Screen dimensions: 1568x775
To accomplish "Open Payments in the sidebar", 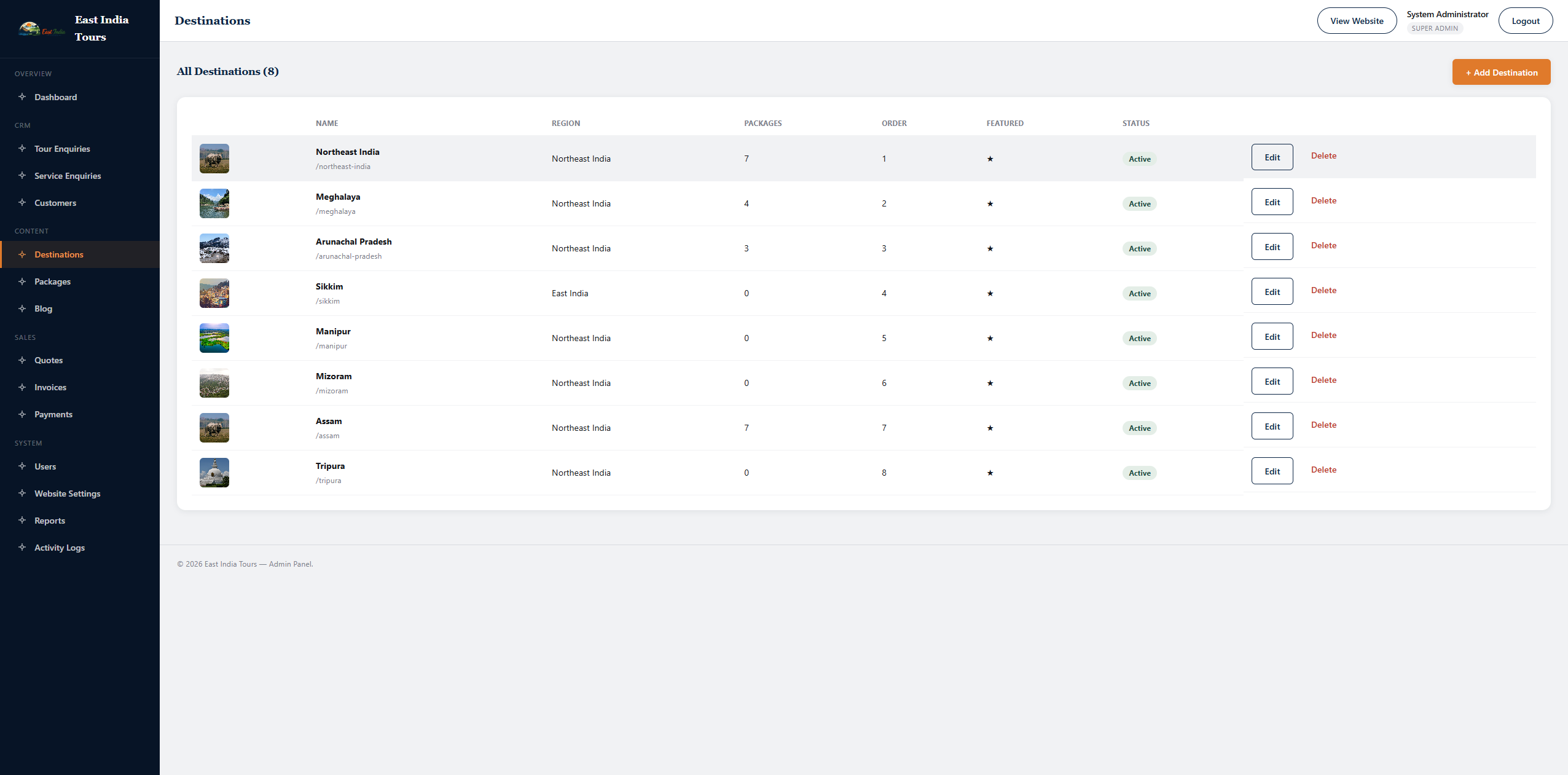I will pyautogui.click(x=80, y=414).
